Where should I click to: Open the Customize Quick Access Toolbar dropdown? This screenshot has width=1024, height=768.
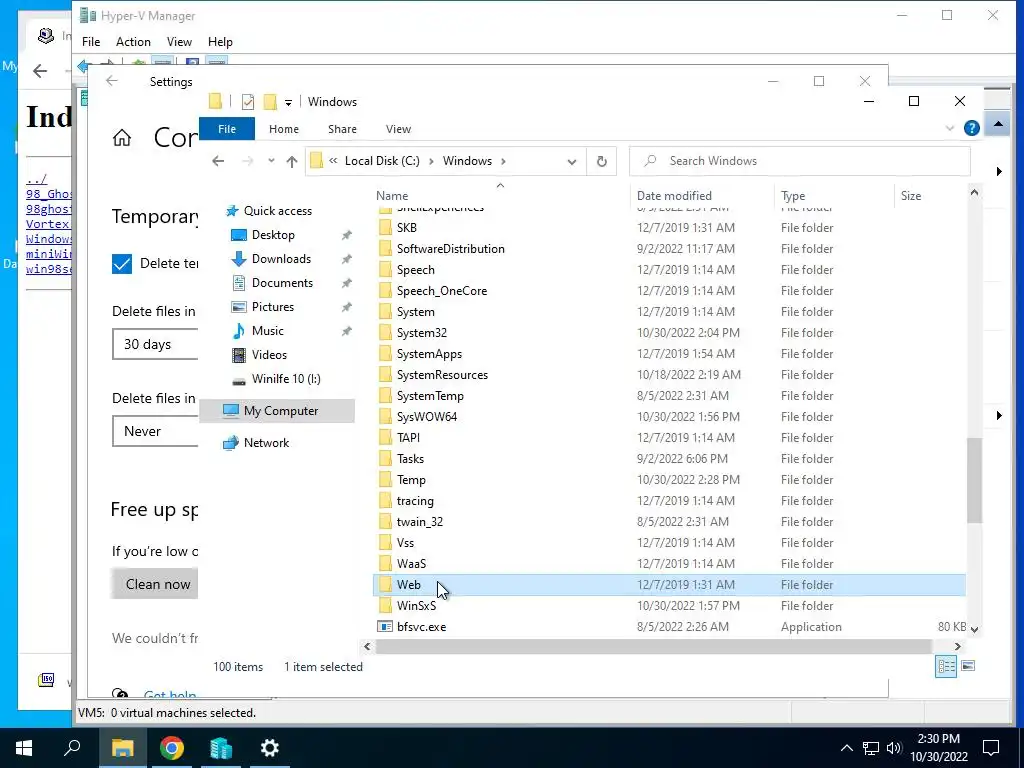[288, 103]
